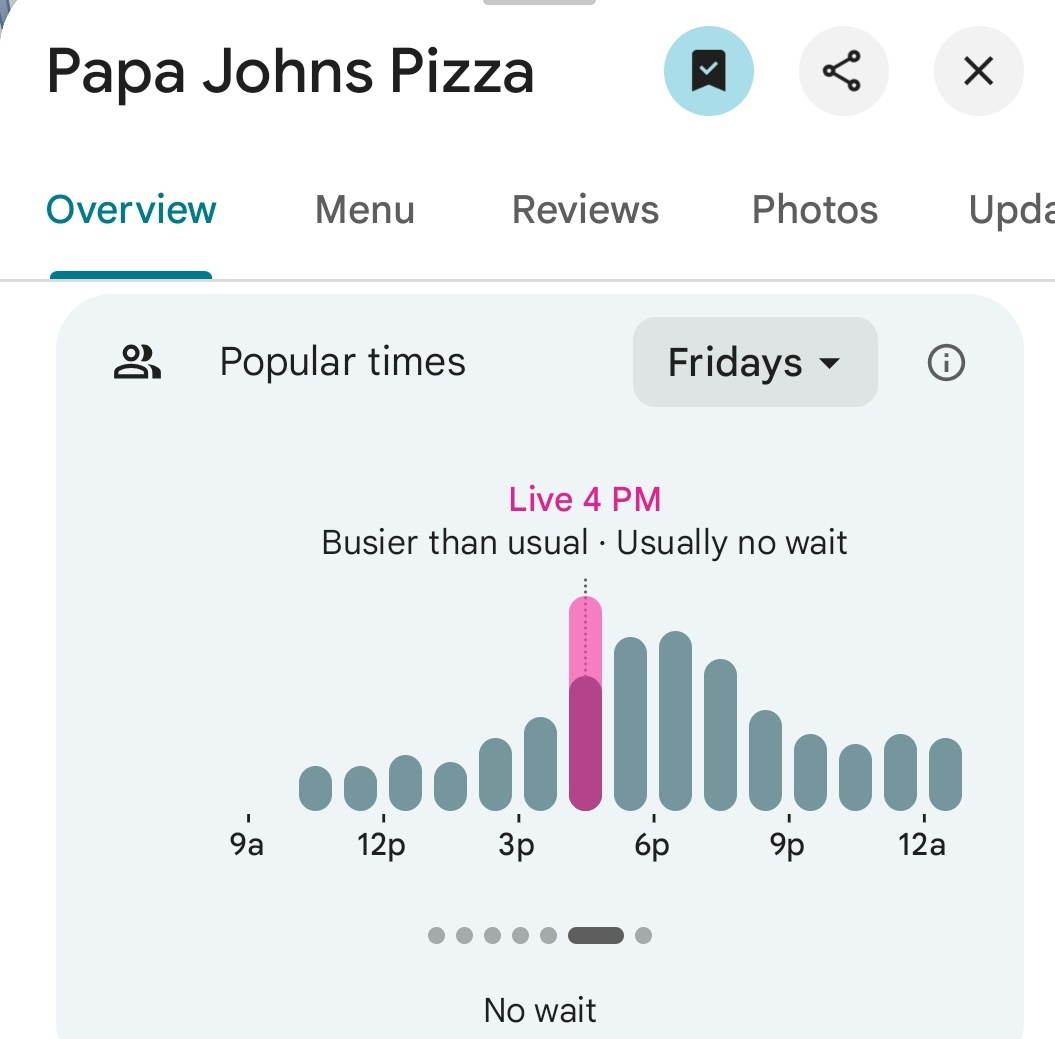
Task: Show the partially visible Updates tab
Action: click(1010, 210)
